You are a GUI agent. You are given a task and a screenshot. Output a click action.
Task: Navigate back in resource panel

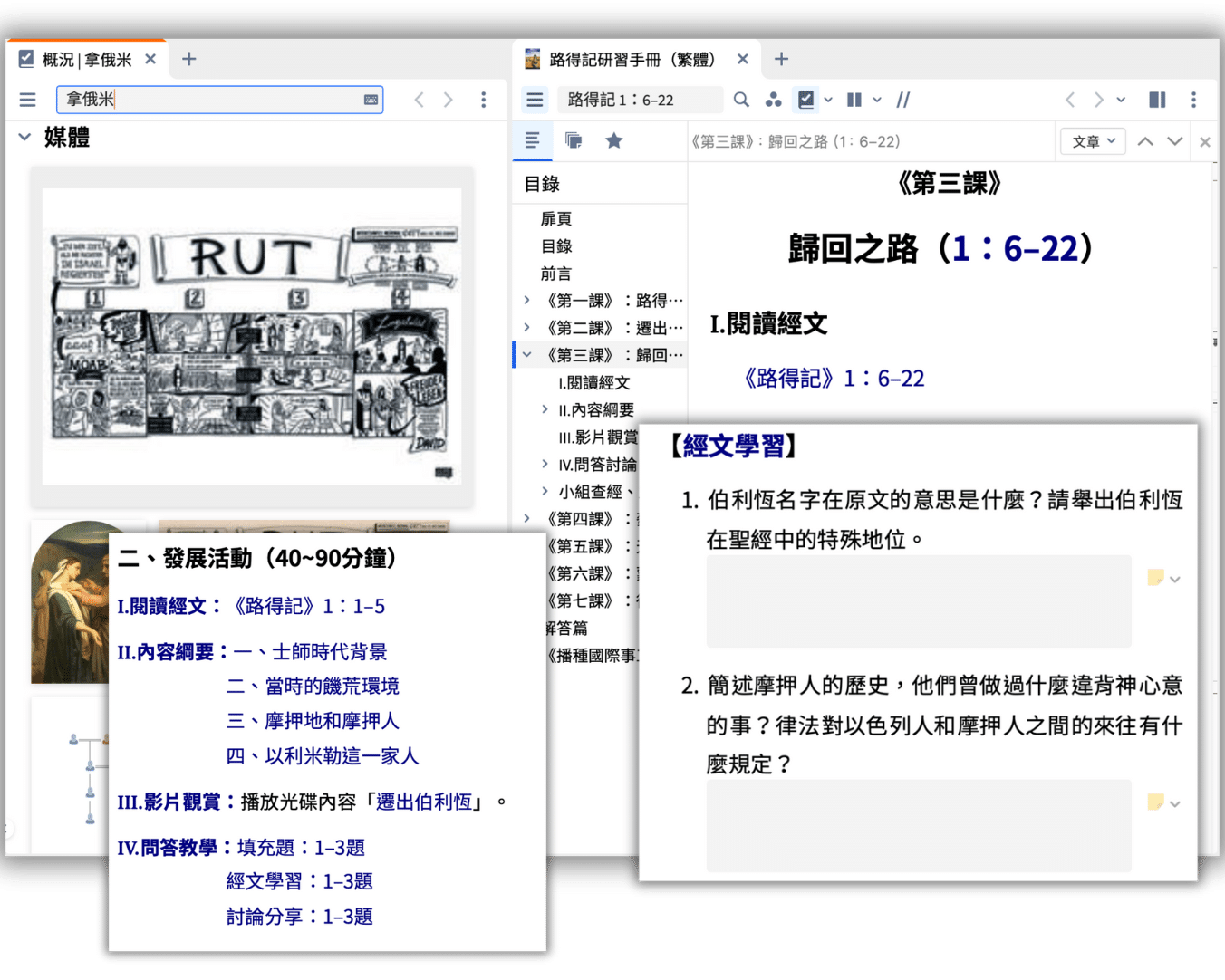(1070, 100)
